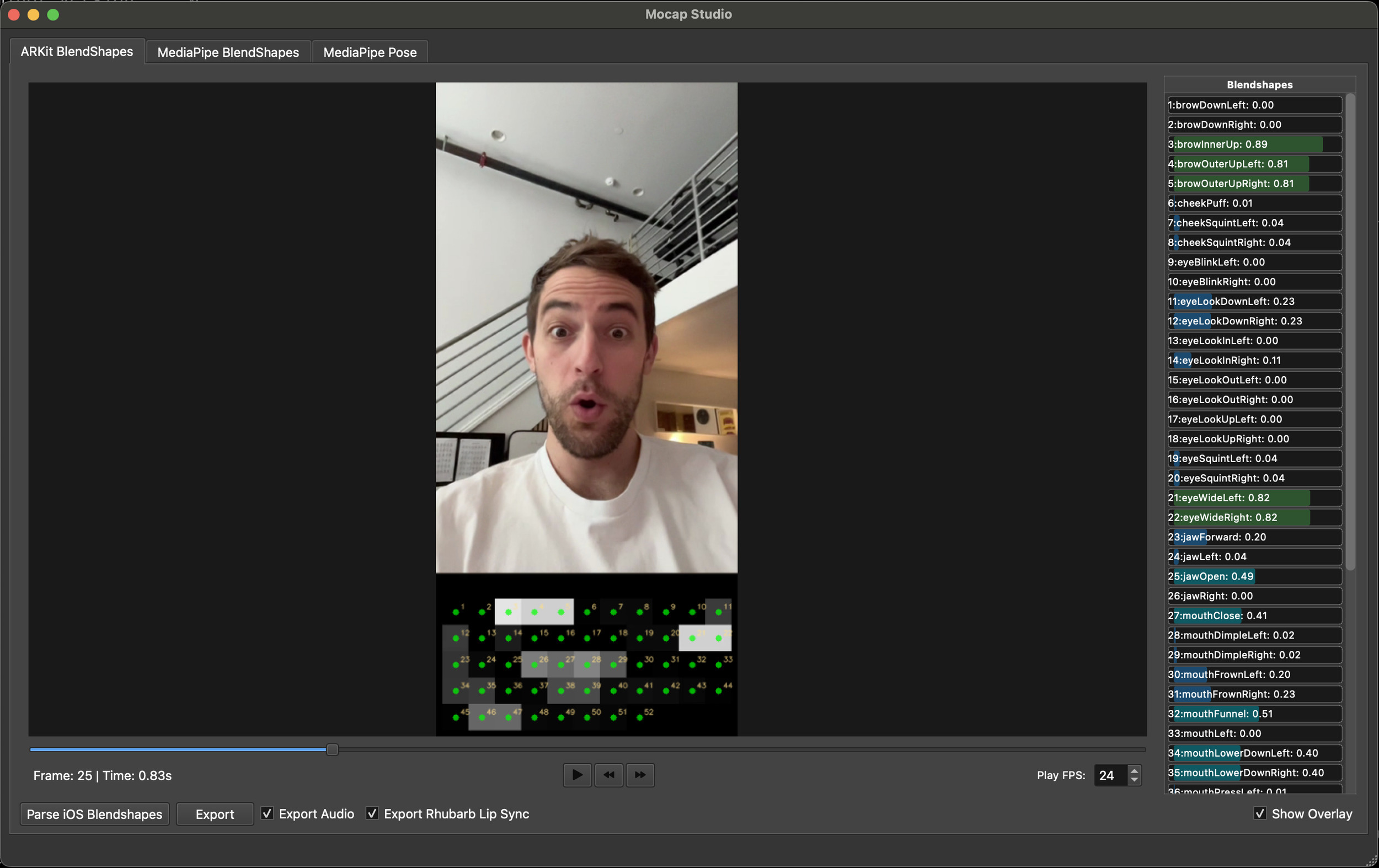Click the eyeWideLeft blendshape bar
Viewport: 1379px width, 868px height.
(x=1254, y=497)
